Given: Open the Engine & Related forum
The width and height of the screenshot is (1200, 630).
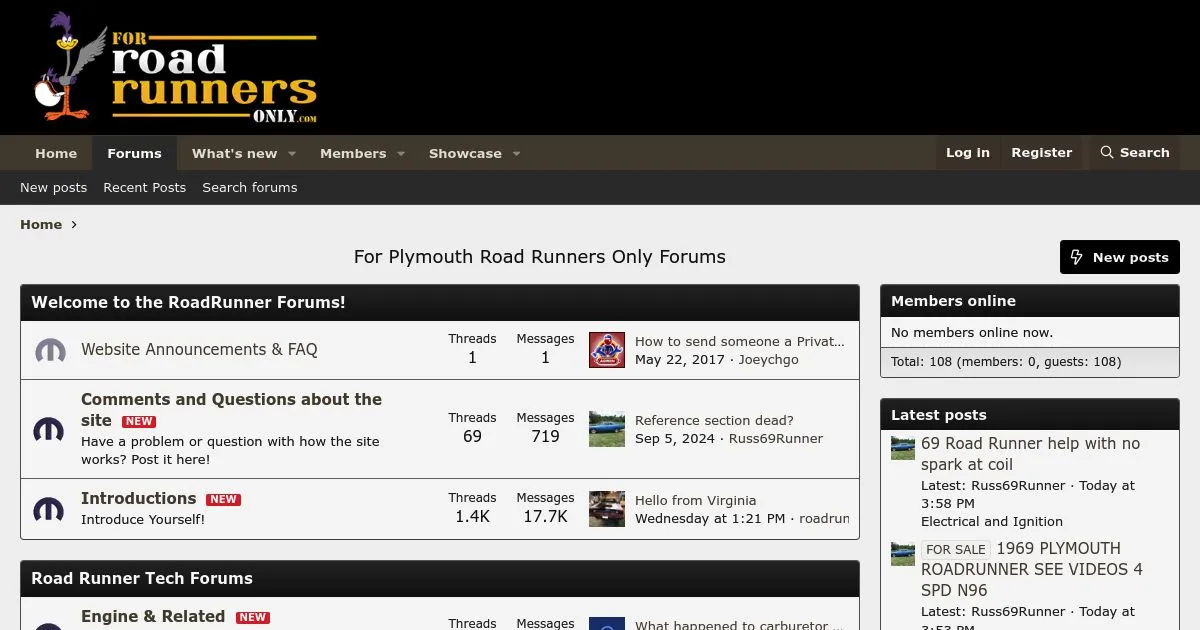Looking at the screenshot, I should coord(153,616).
